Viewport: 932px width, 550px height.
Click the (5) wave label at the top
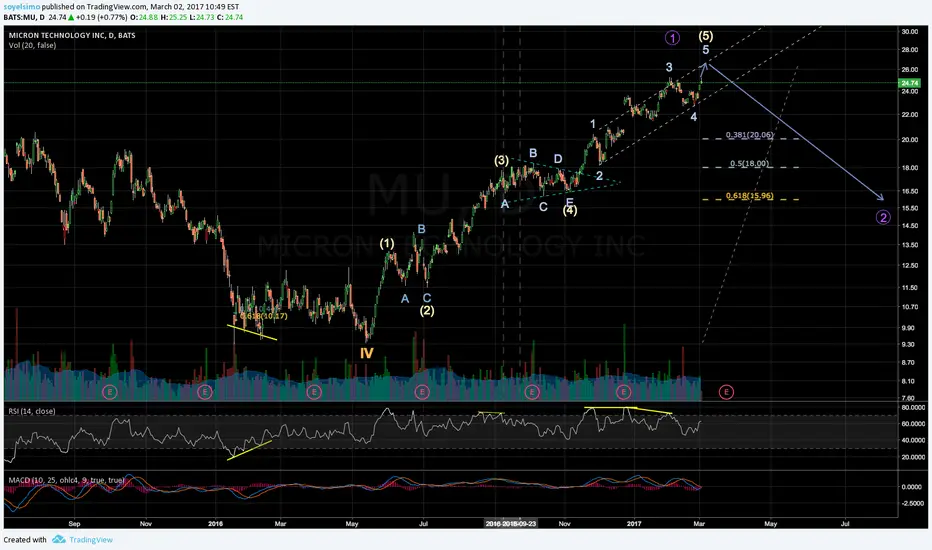[706, 36]
